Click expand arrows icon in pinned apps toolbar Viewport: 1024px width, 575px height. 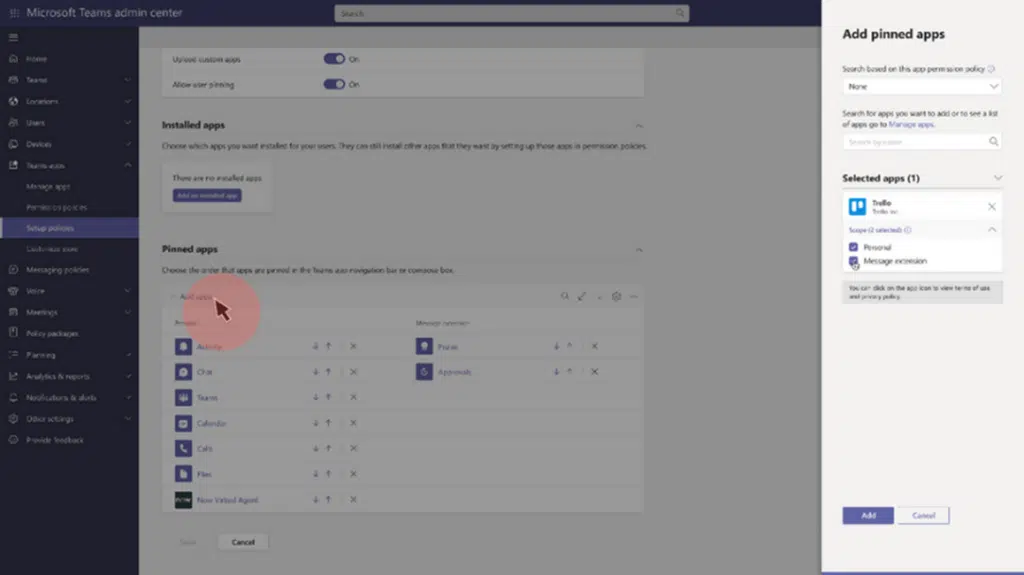tap(581, 297)
